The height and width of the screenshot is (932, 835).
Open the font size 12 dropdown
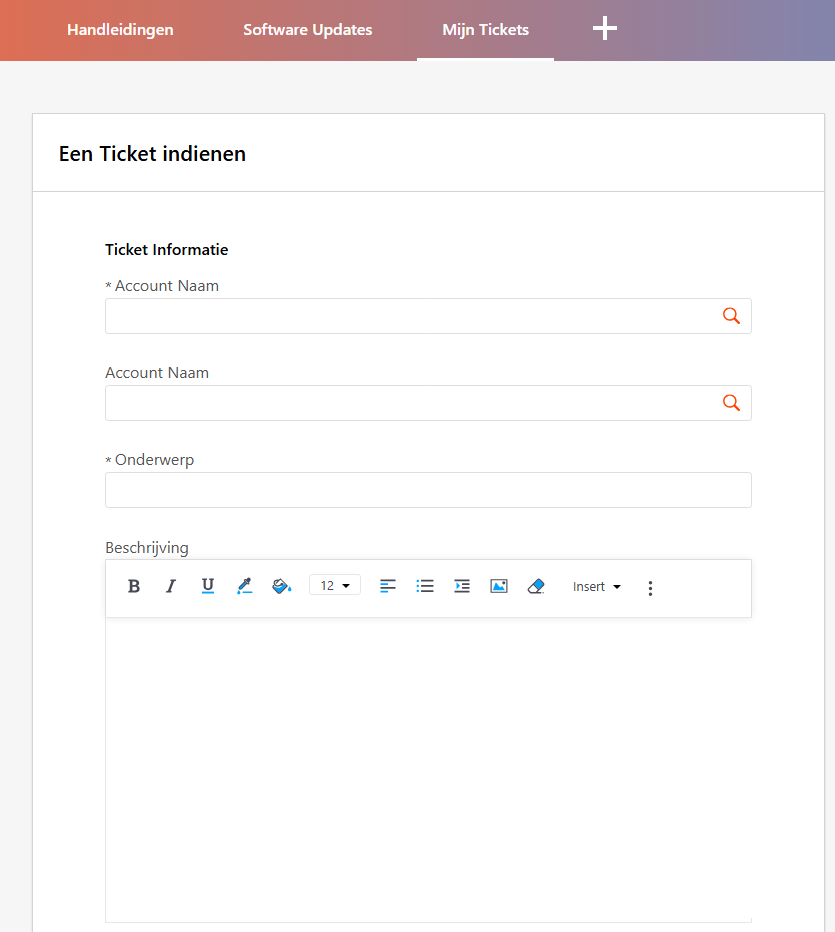[x=335, y=585]
